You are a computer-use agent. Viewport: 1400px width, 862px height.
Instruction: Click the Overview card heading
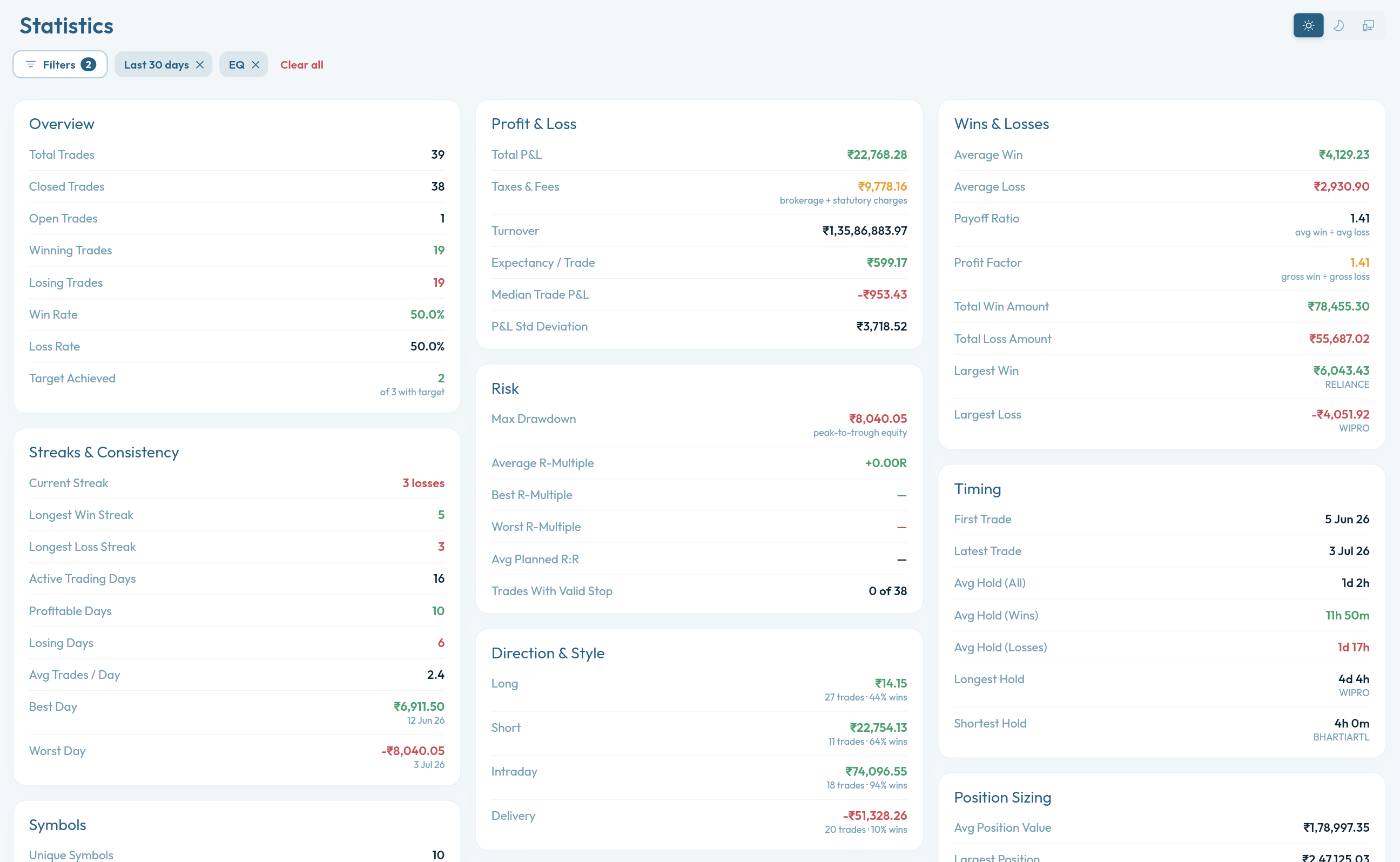62,124
